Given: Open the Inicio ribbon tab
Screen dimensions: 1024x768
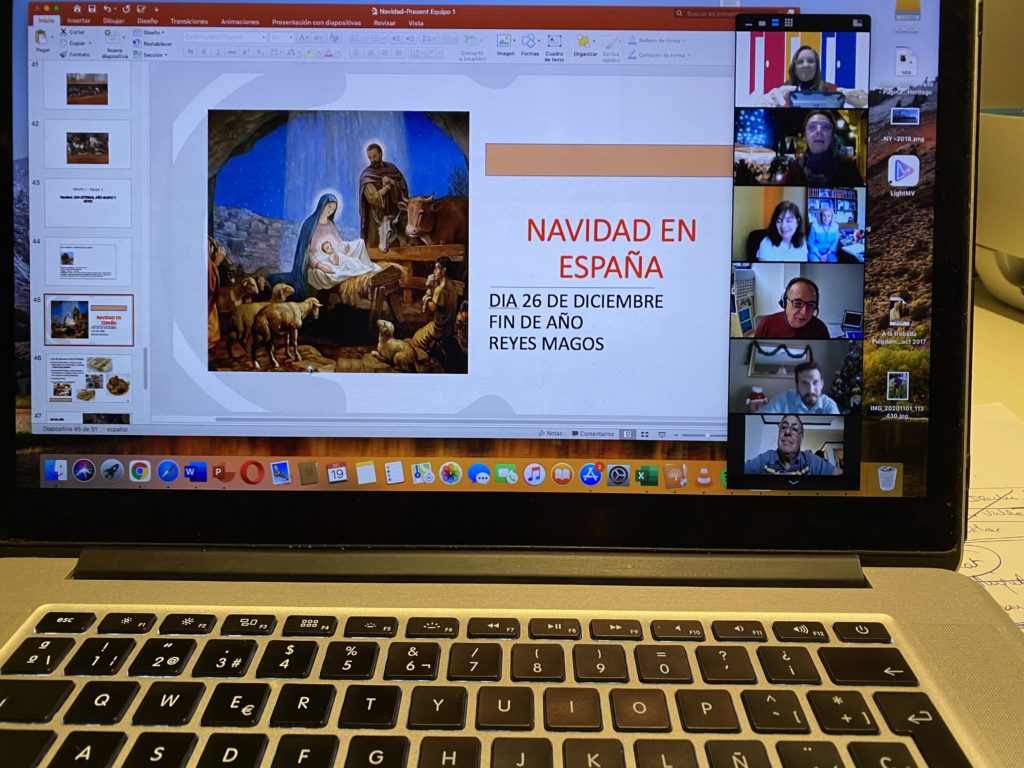Looking at the screenshot, I should 46,20.
